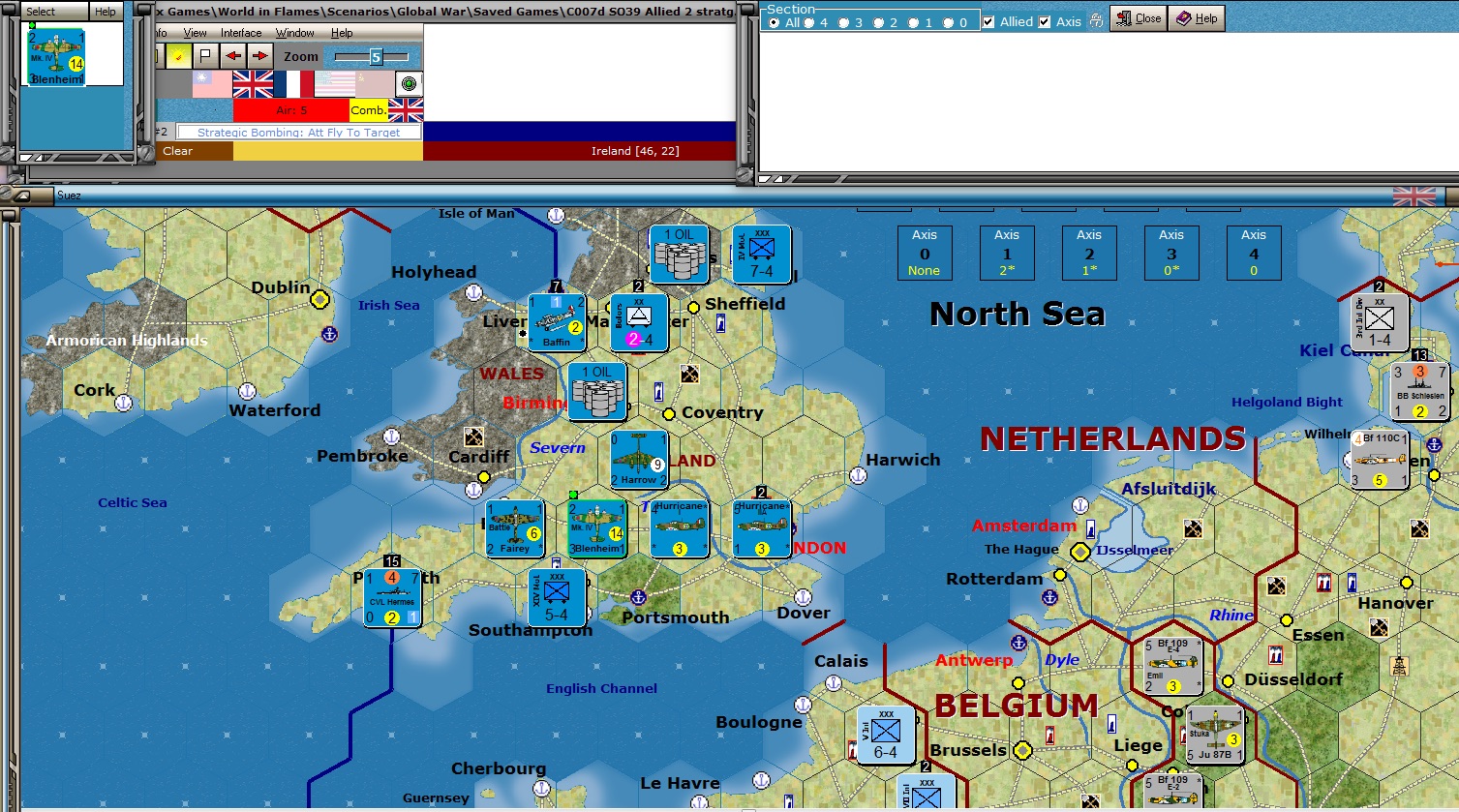The width and height of the screenshot is (1459, 812).
Task: Click the Dublin city marker
Action: pyautogui.click(x=319, y=300)
